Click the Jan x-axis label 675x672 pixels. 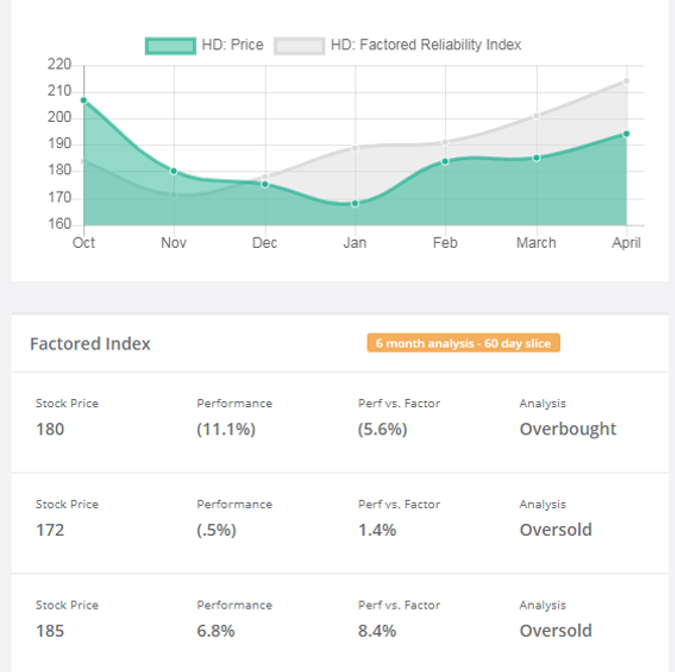pyautogui.click(x=355, y=243)
